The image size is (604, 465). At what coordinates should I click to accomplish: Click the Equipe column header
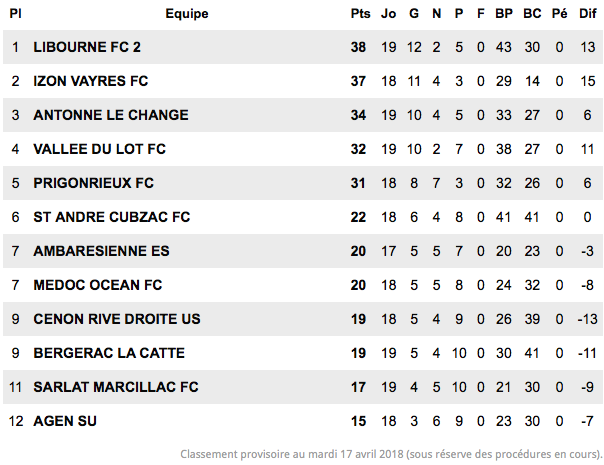click(187, 13)
